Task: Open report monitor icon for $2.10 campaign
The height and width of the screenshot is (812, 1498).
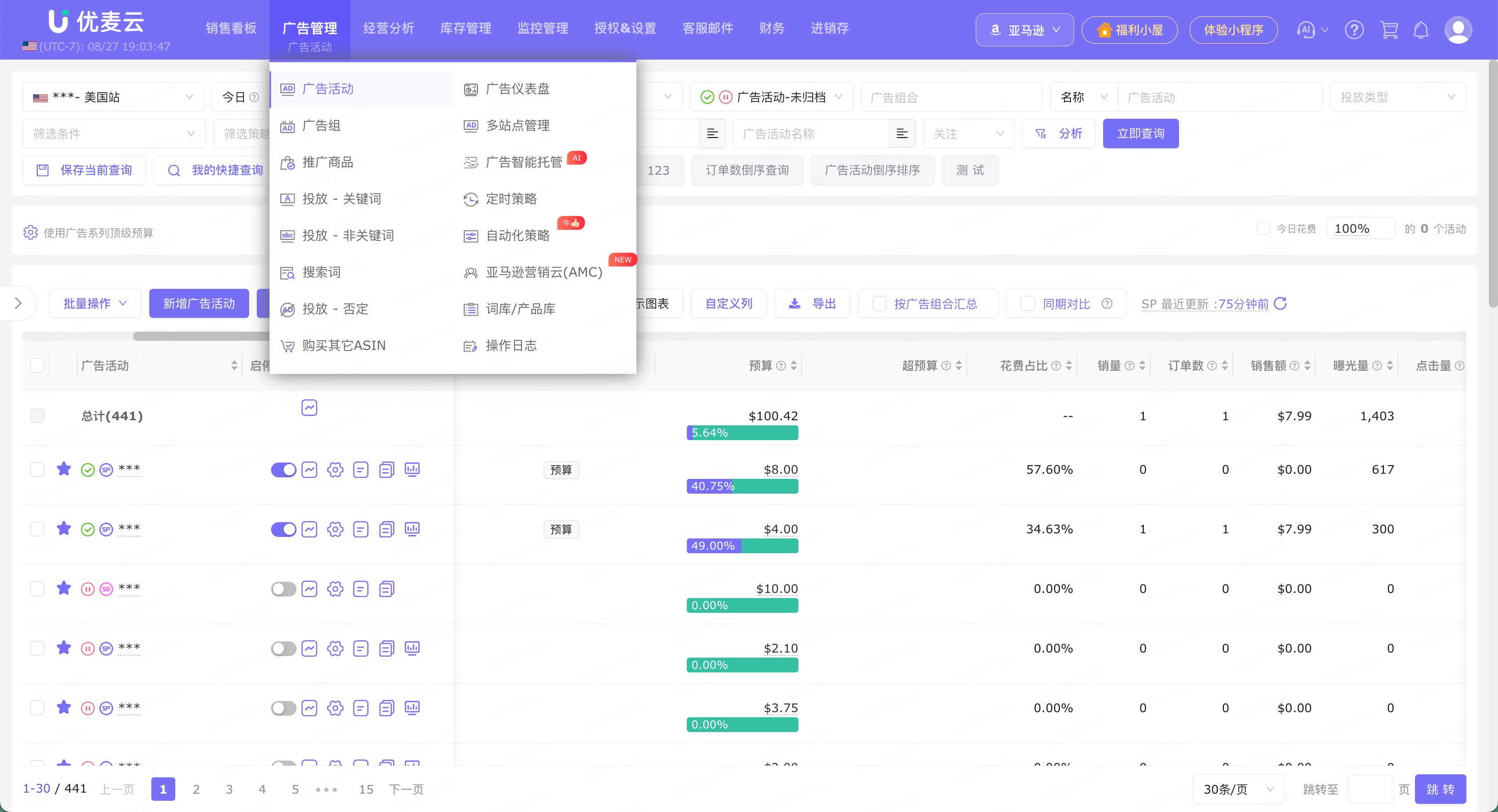Action: [x=412, y=648]
